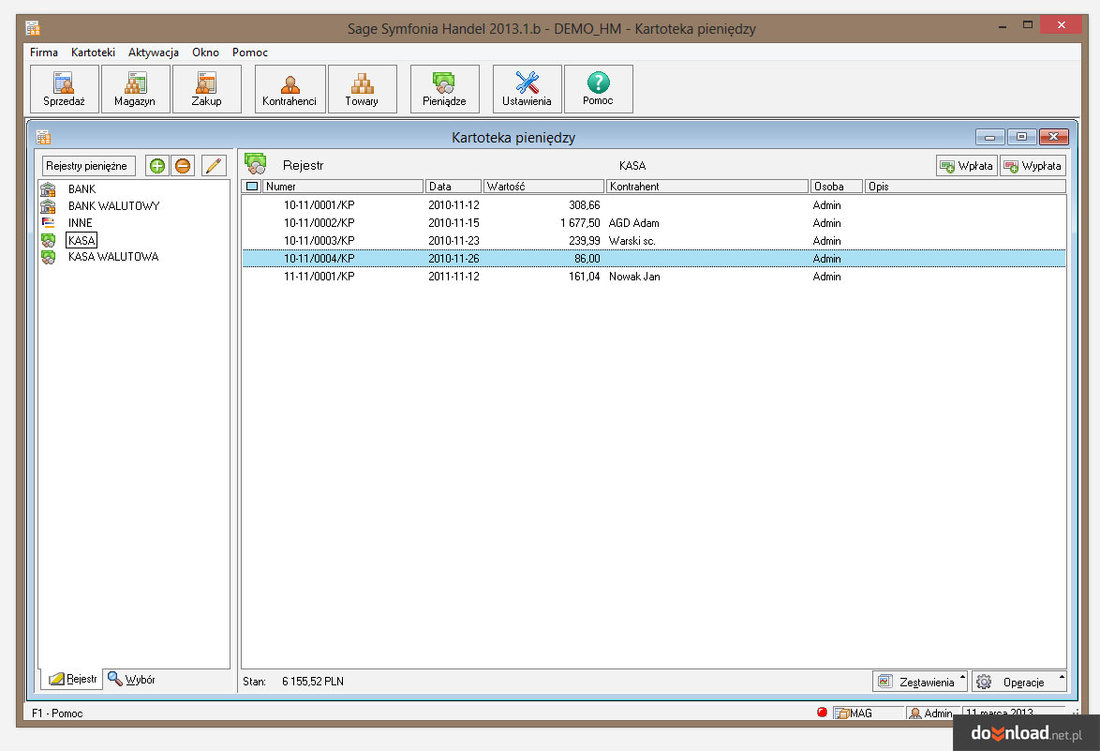Sort by the Wartość column header

[x=544, y=187]
